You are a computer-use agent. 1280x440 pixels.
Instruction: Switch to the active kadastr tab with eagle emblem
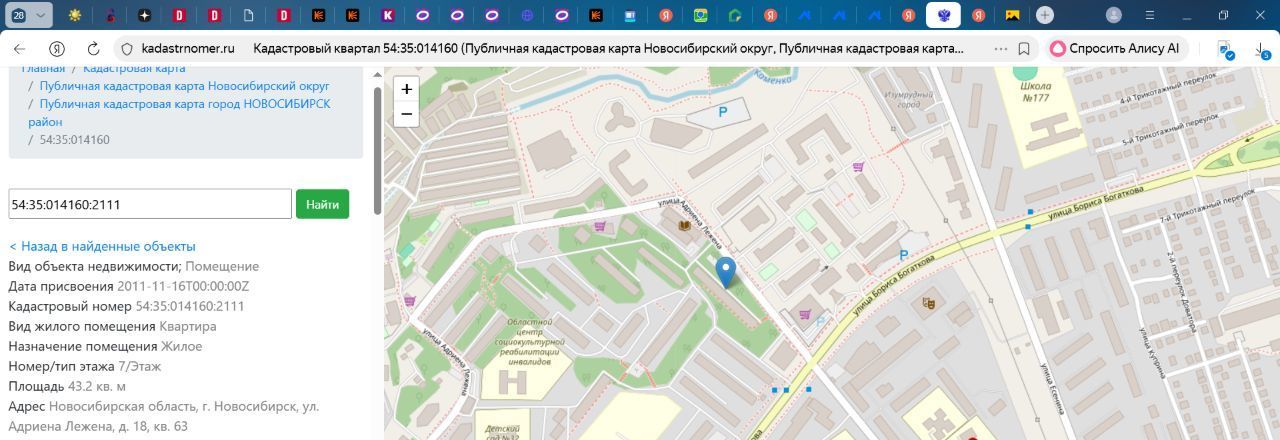coord(943,15)
